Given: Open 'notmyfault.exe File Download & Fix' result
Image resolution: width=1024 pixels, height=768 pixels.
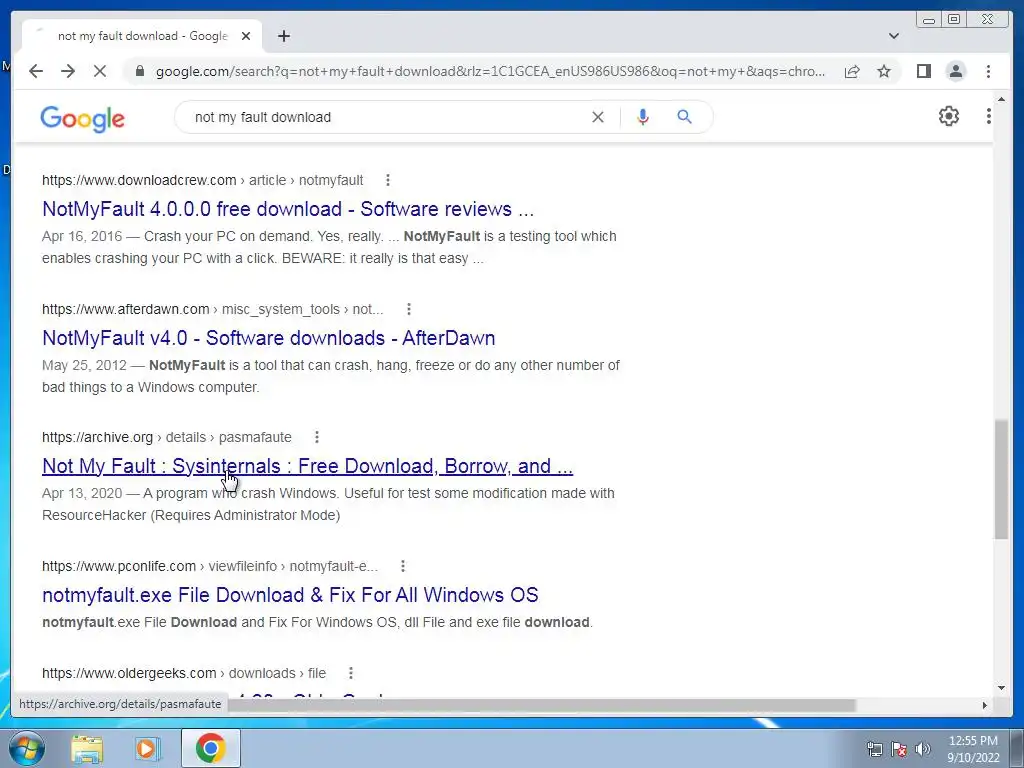Looking at the screenshot, I should [x=290, y=594].
